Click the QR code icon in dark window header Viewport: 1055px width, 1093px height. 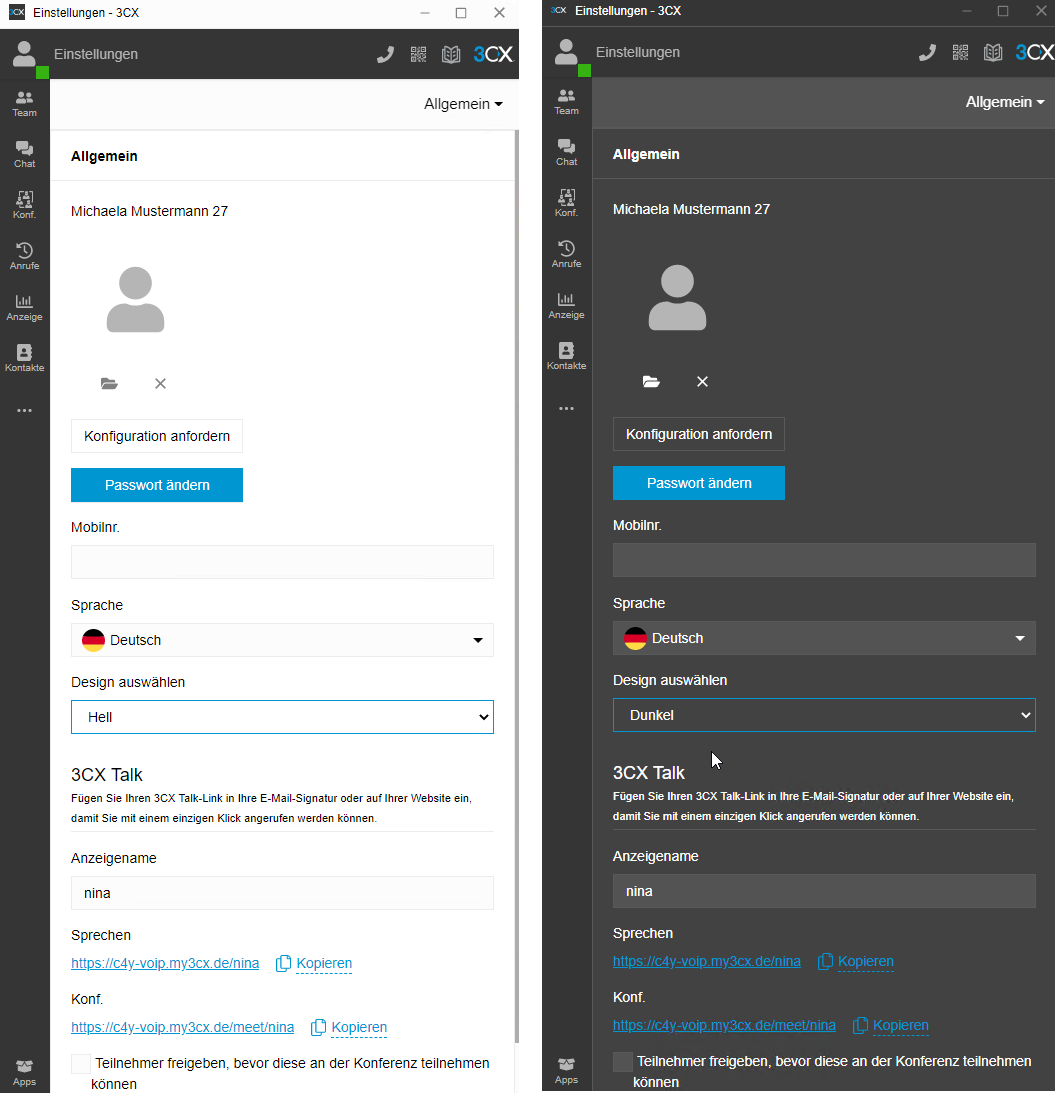click(x=960, y=52)
